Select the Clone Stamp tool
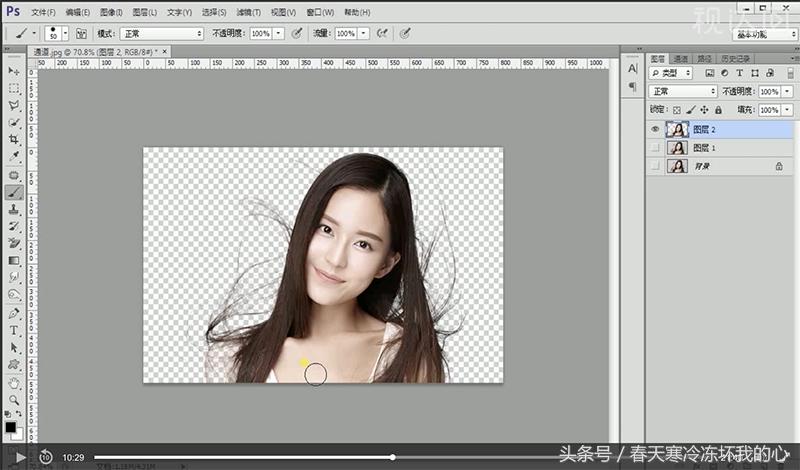Image resolution: width=800 pixels, height=470 pixels. tap(14, 209)
